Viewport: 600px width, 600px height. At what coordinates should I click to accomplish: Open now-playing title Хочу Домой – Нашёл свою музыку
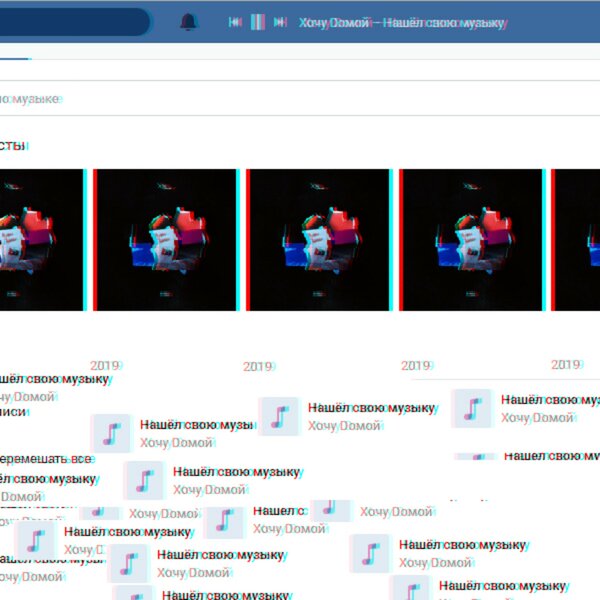(x=400, y=22)
